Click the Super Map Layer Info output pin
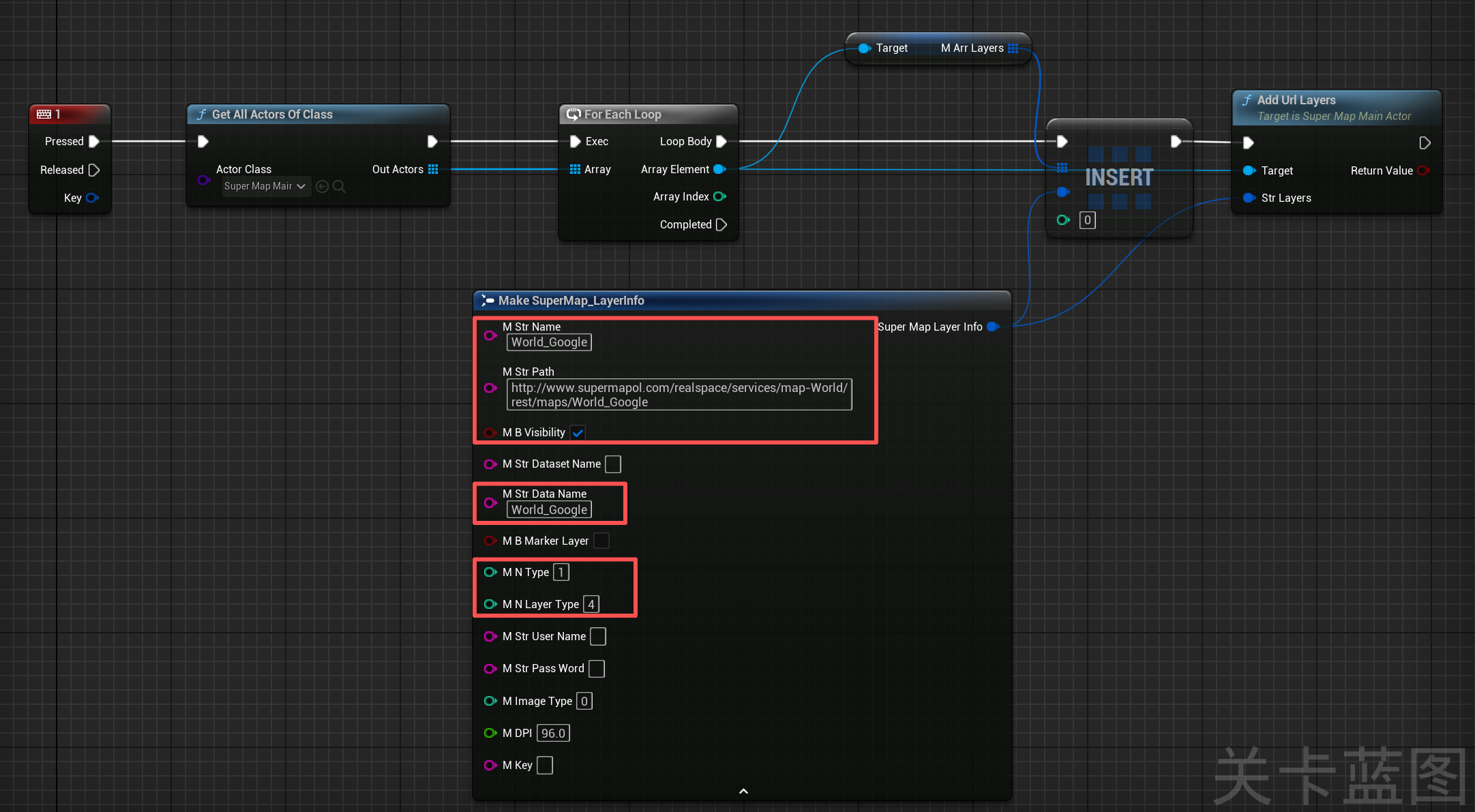The height and width of the screenshot is (812, 1475). point(993,327)
